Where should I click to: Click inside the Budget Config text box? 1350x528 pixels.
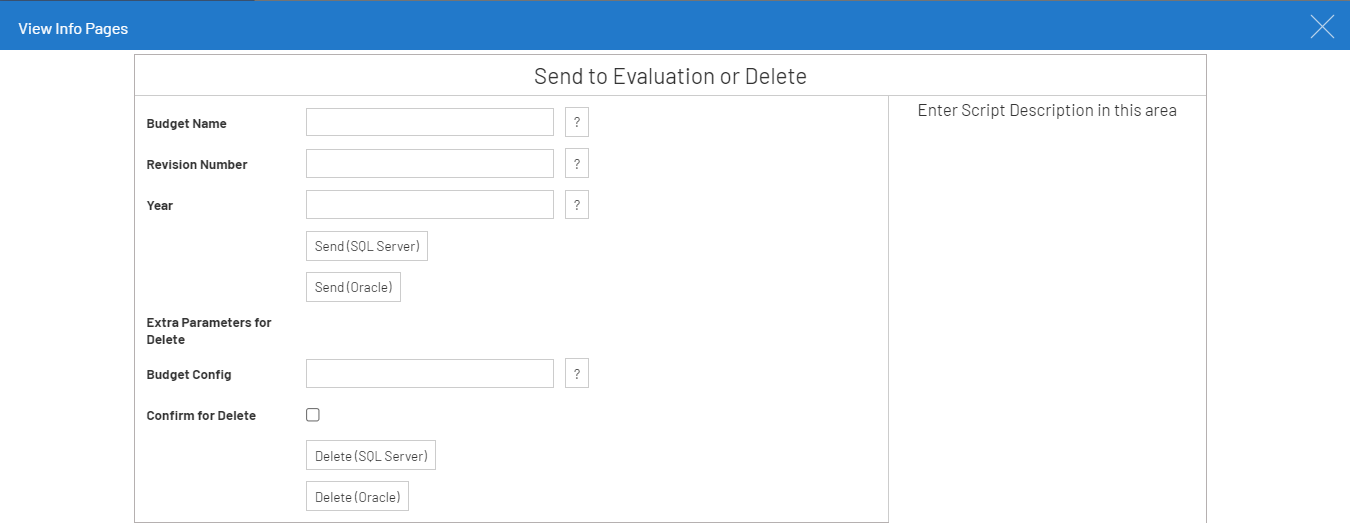(x=429, y=374)
